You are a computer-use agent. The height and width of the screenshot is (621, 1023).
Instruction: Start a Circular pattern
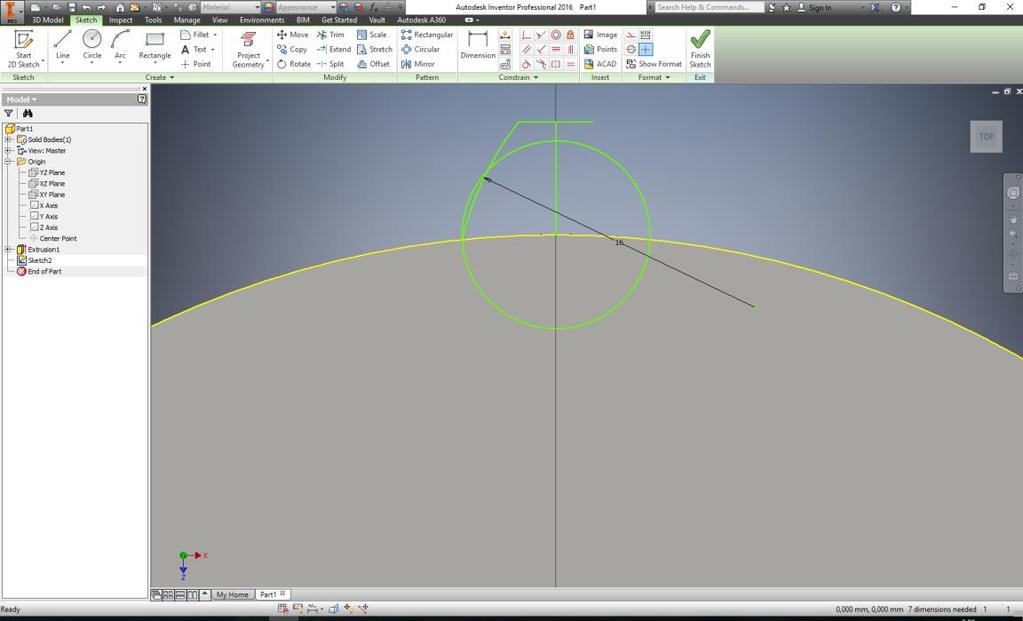click(420, 49)
